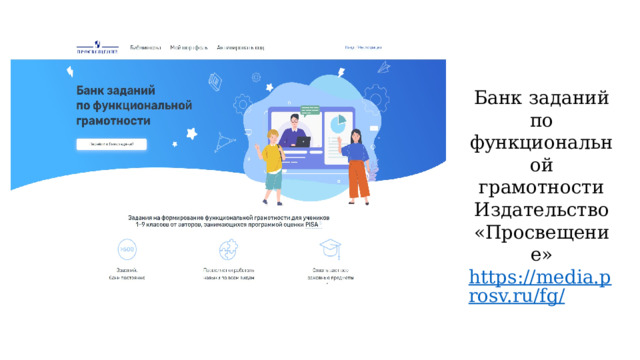
Task: Click the teacher illustration on the monitor
Action: [x=296, y=130]
